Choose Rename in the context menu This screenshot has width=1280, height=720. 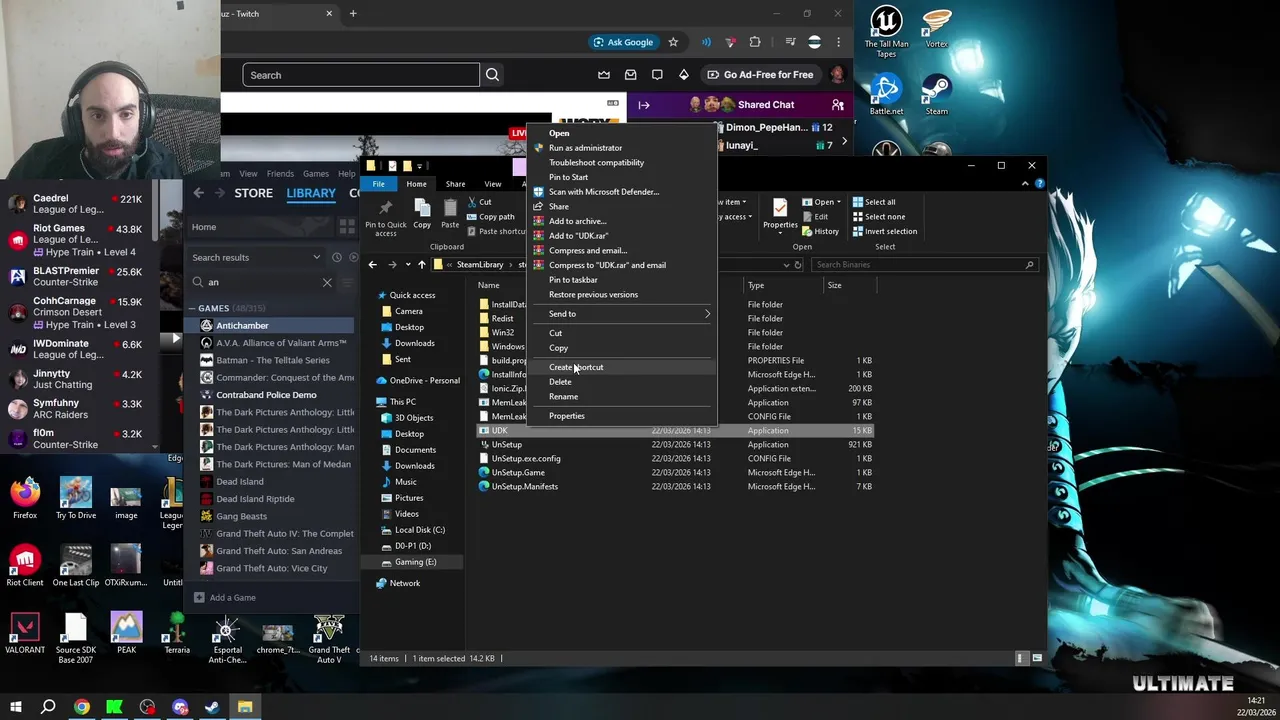click(x=563, y=397)
